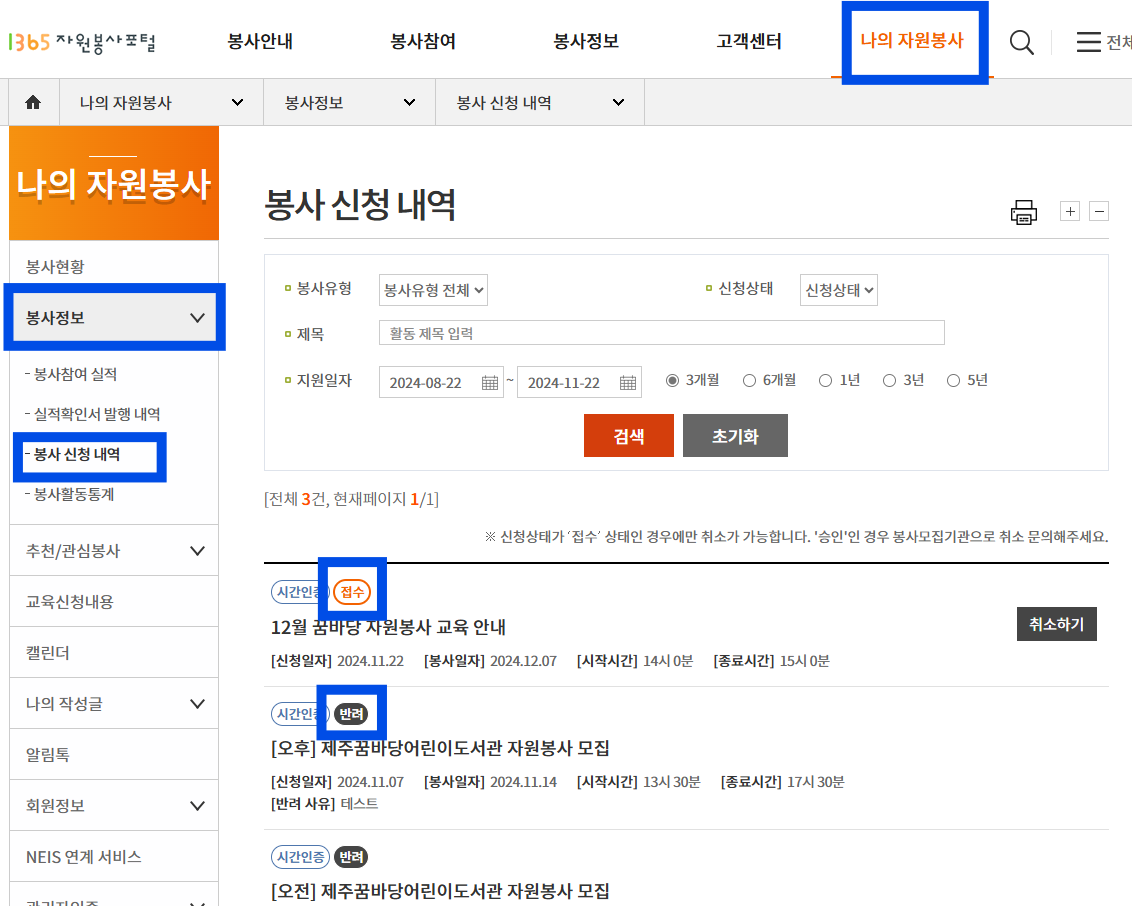Click the red 검색 button
Screen dimensions: 1132x906
(629, 435)
